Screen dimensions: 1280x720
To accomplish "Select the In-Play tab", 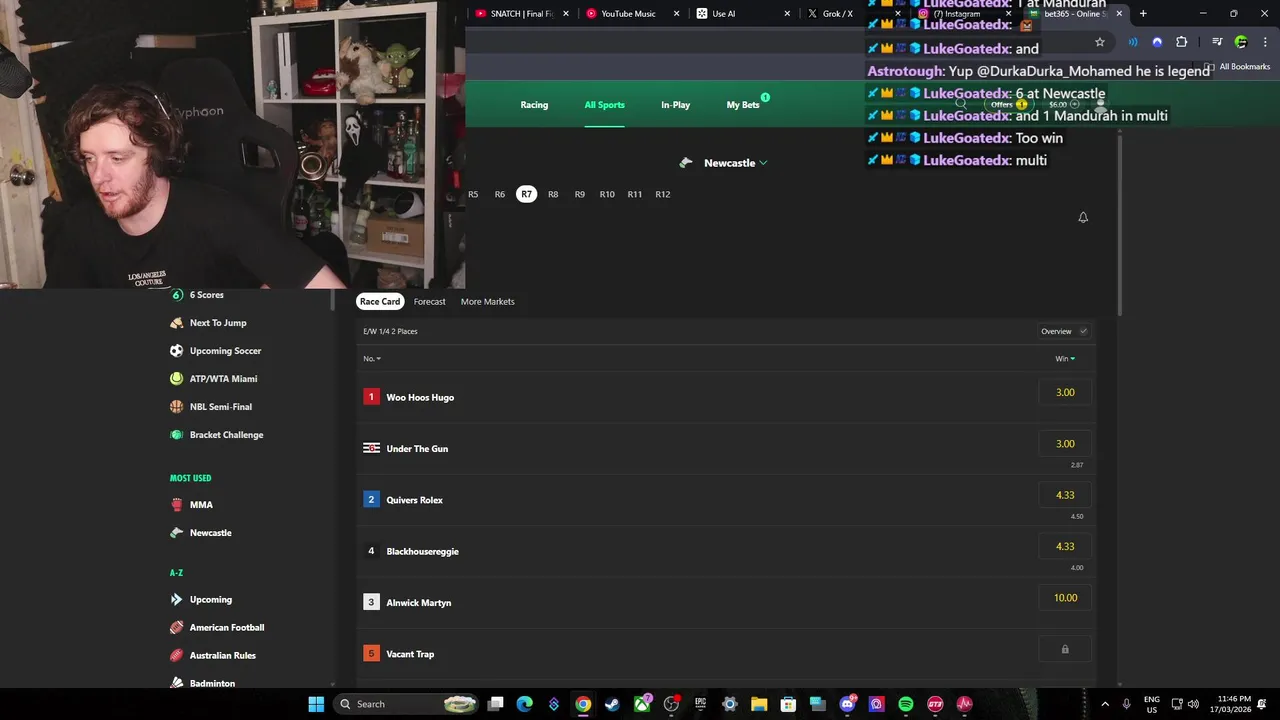I will coord(675,105).
